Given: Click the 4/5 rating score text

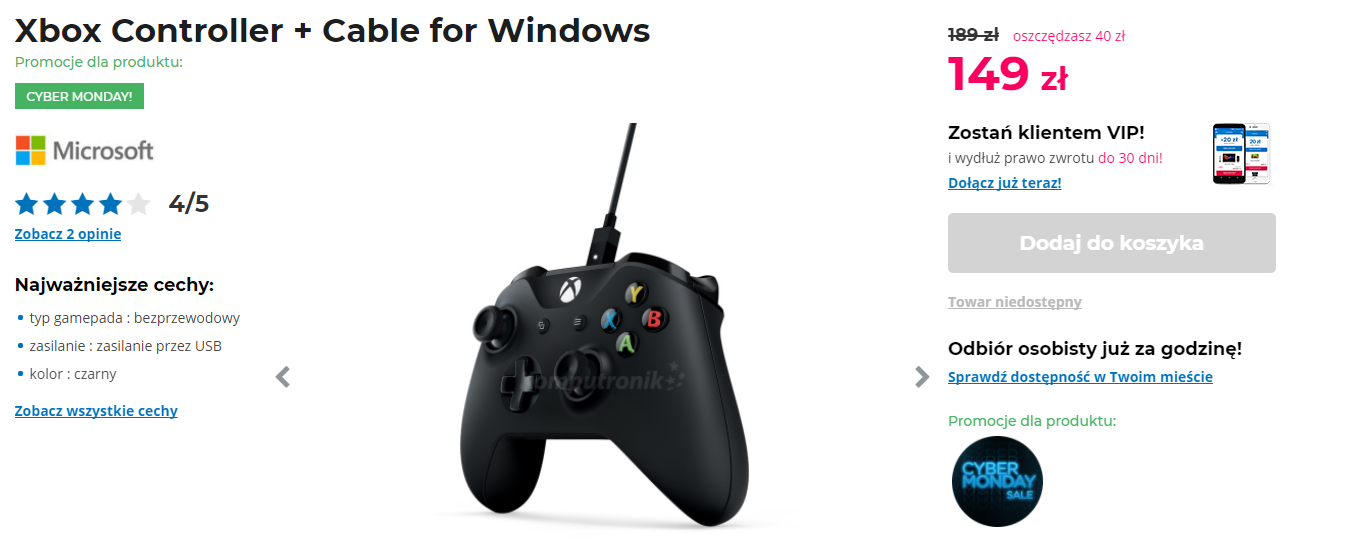Looking at the screenshot, I should [x=189, y=204].
